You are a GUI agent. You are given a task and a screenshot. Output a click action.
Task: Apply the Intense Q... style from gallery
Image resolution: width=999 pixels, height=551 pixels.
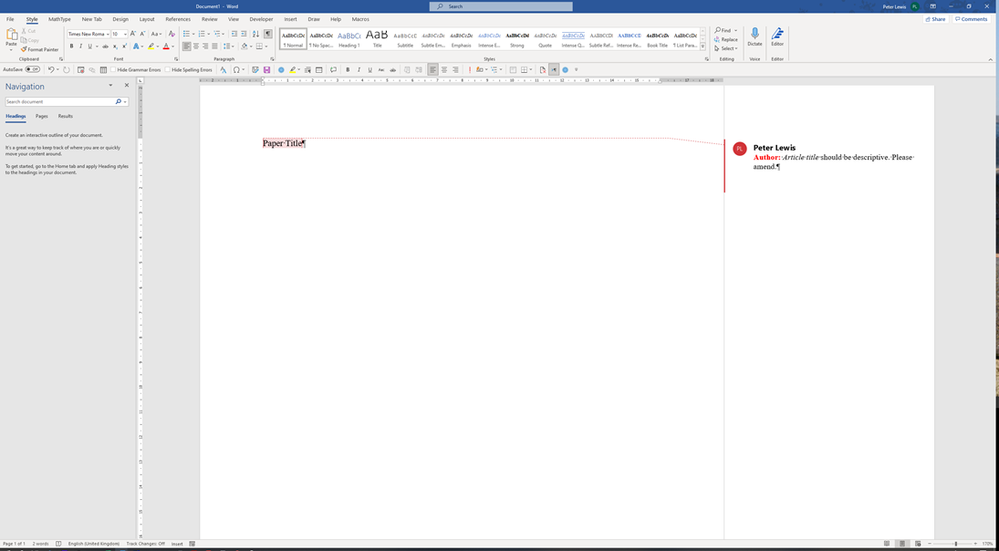pyautogui.click(x=573, y=39)
